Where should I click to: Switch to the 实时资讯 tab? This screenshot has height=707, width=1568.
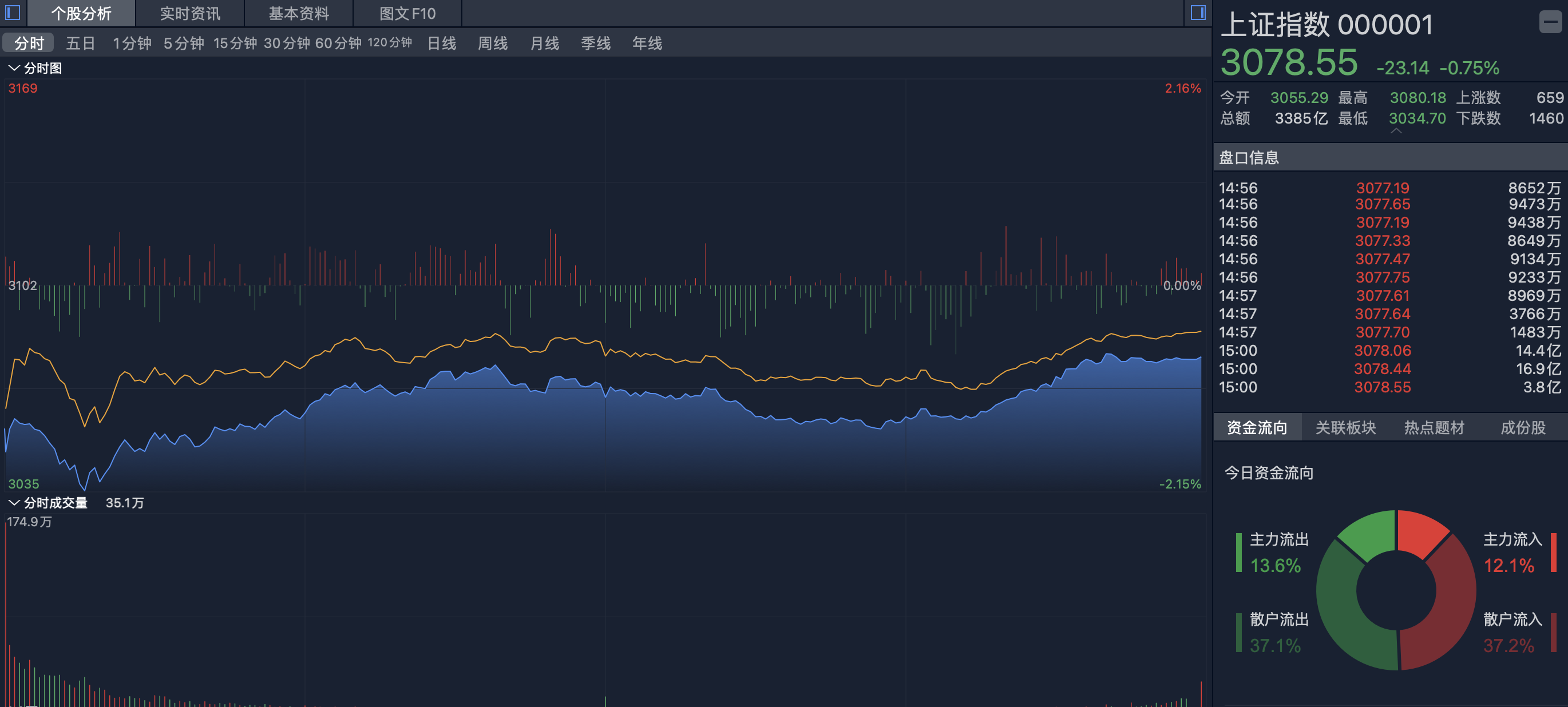(x=189, y=13)
